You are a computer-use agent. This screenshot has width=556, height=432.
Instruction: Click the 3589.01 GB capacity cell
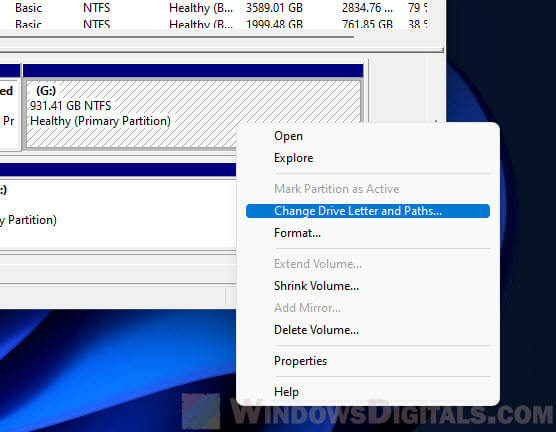[x=274, y=8]
